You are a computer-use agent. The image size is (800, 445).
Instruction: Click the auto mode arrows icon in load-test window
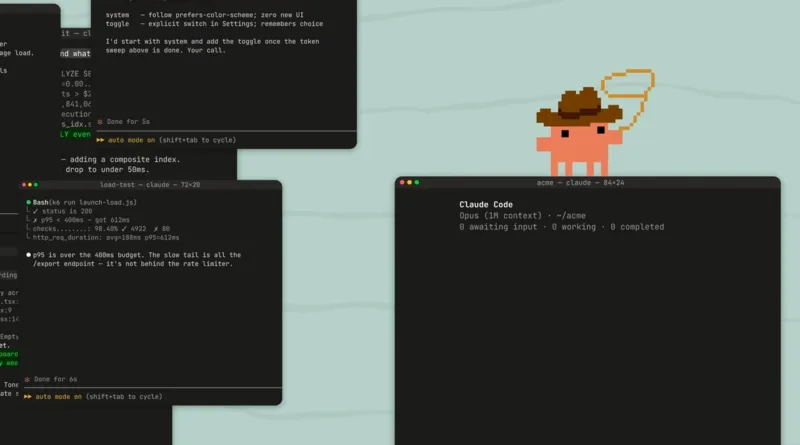pos(28,397)
